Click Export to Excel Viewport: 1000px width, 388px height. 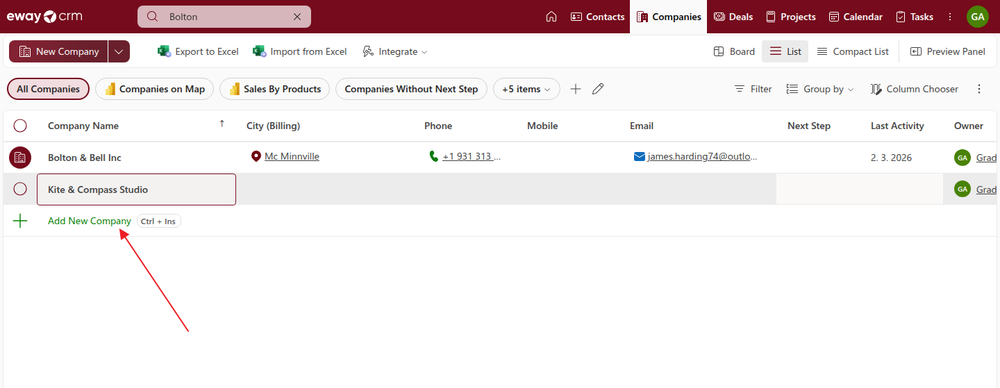click(198, 52)
